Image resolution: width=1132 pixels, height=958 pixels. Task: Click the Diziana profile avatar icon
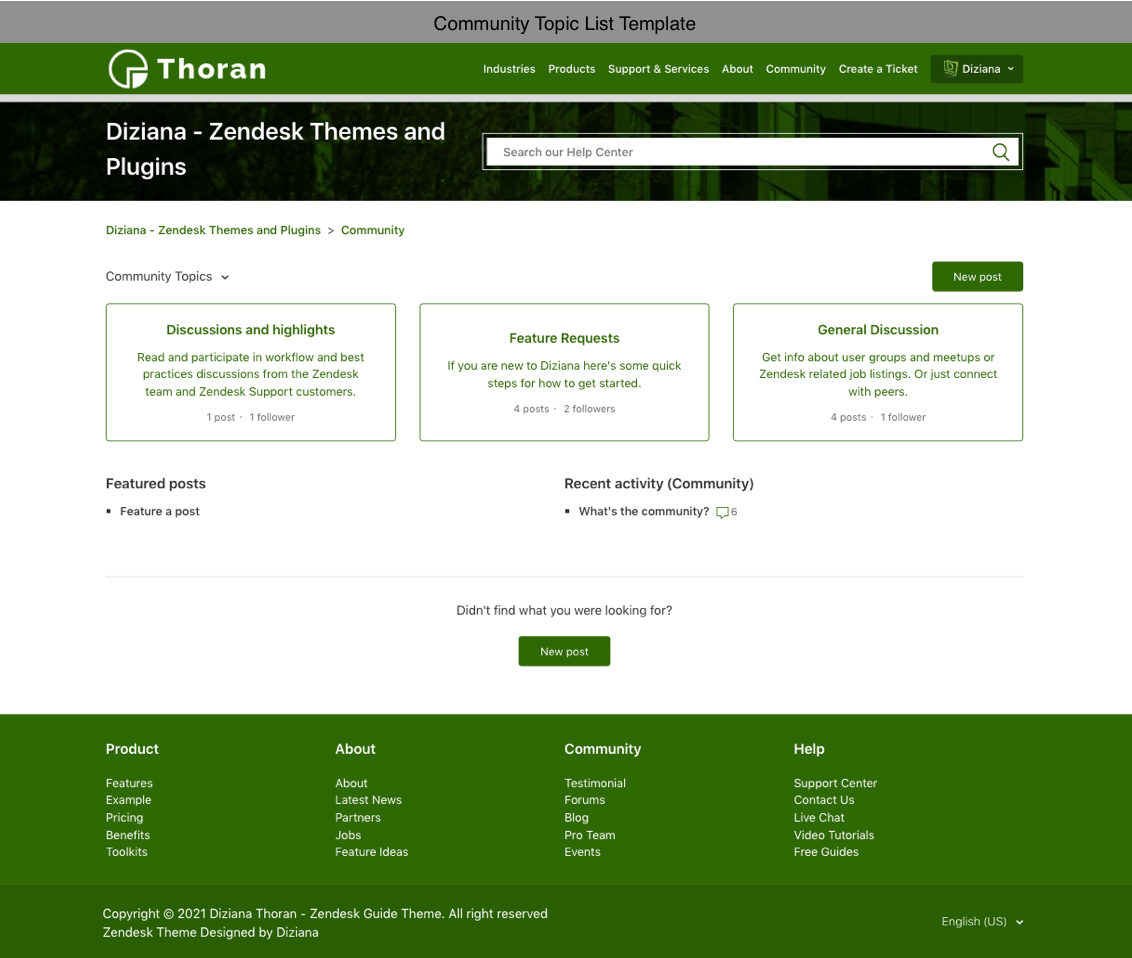[x=950, y=69]
